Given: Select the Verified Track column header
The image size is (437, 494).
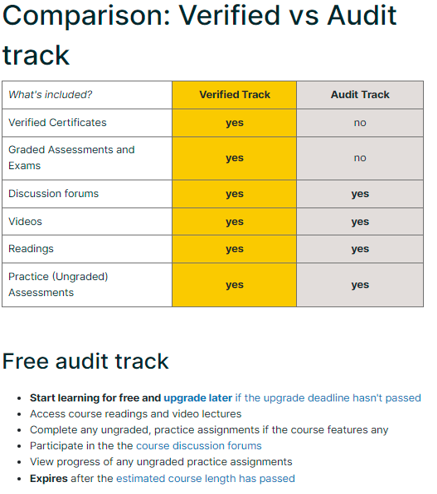Looking at the screenshot, I should [x=234, y=95].
